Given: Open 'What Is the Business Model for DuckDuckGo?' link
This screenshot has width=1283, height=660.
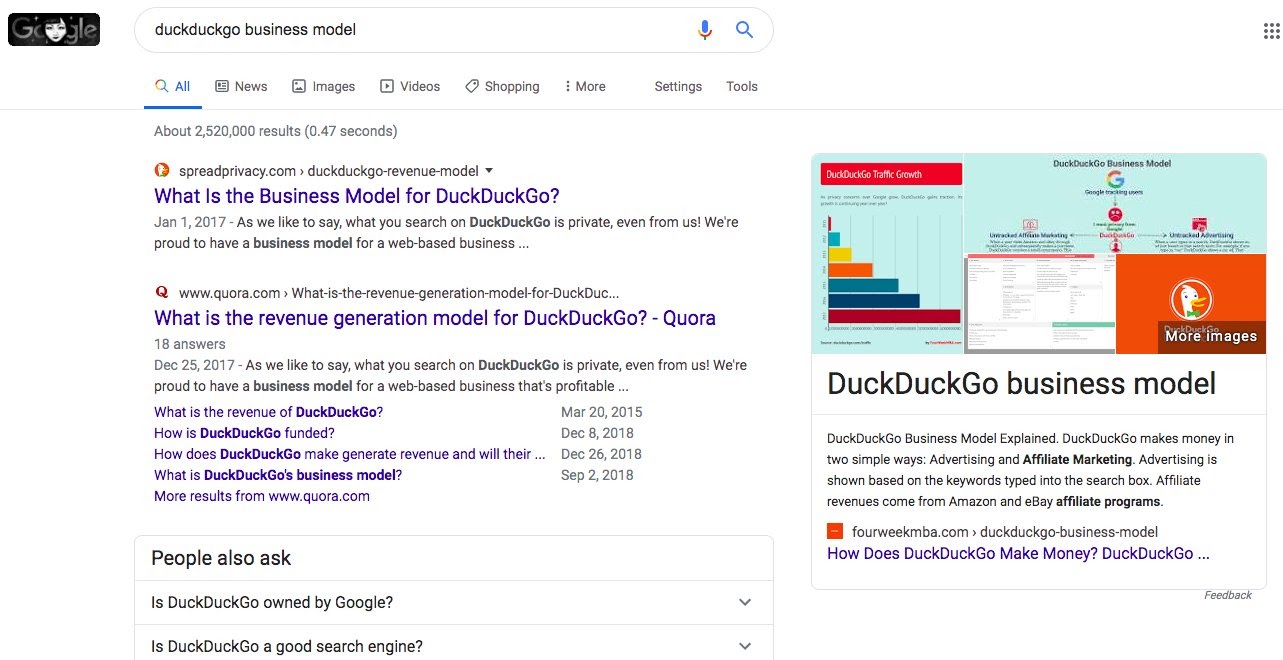Looking at the screenshot, I should coord(356,196).
